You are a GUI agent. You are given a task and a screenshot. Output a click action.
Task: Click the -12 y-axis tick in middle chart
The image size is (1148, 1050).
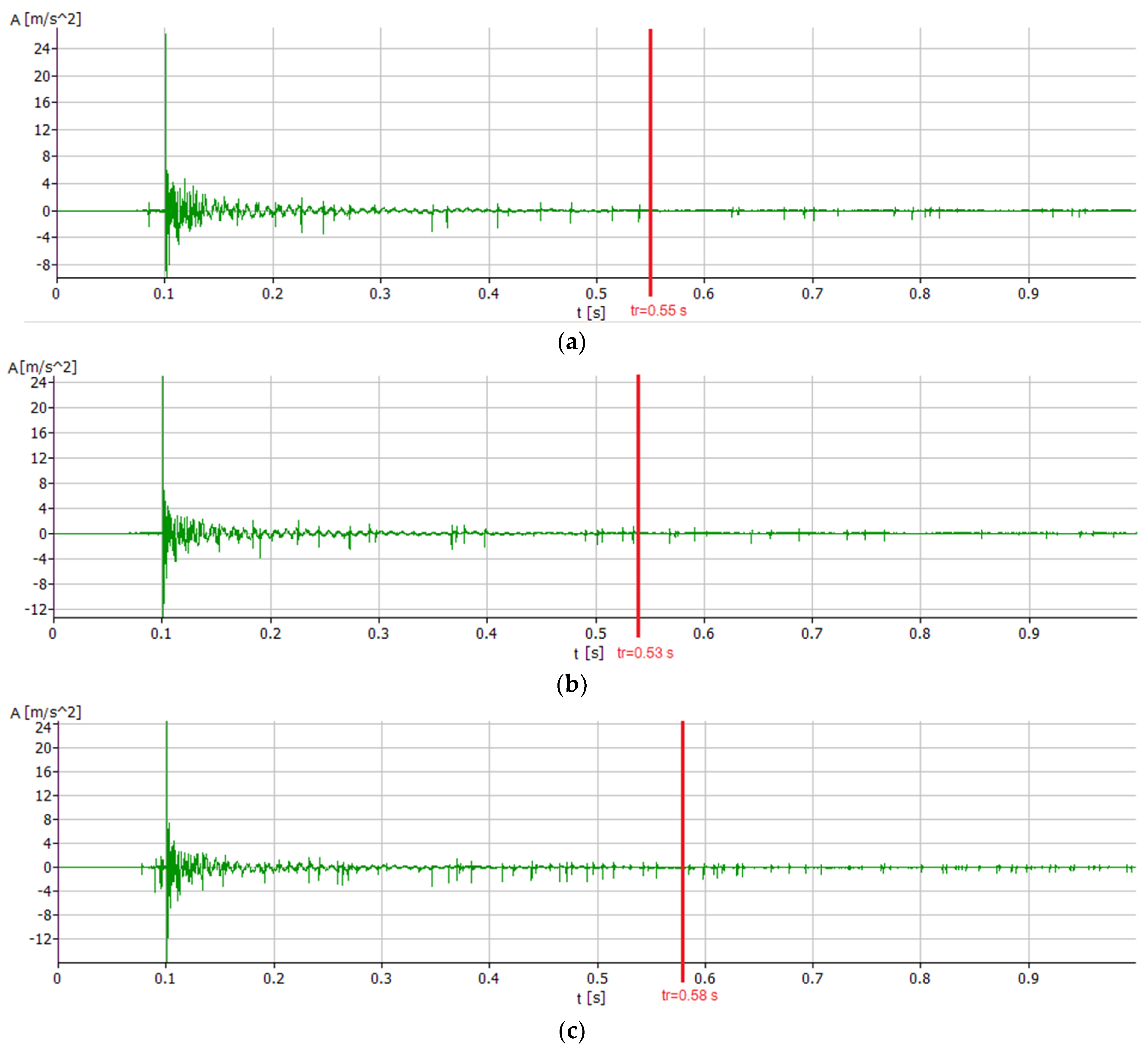[35, 609]
